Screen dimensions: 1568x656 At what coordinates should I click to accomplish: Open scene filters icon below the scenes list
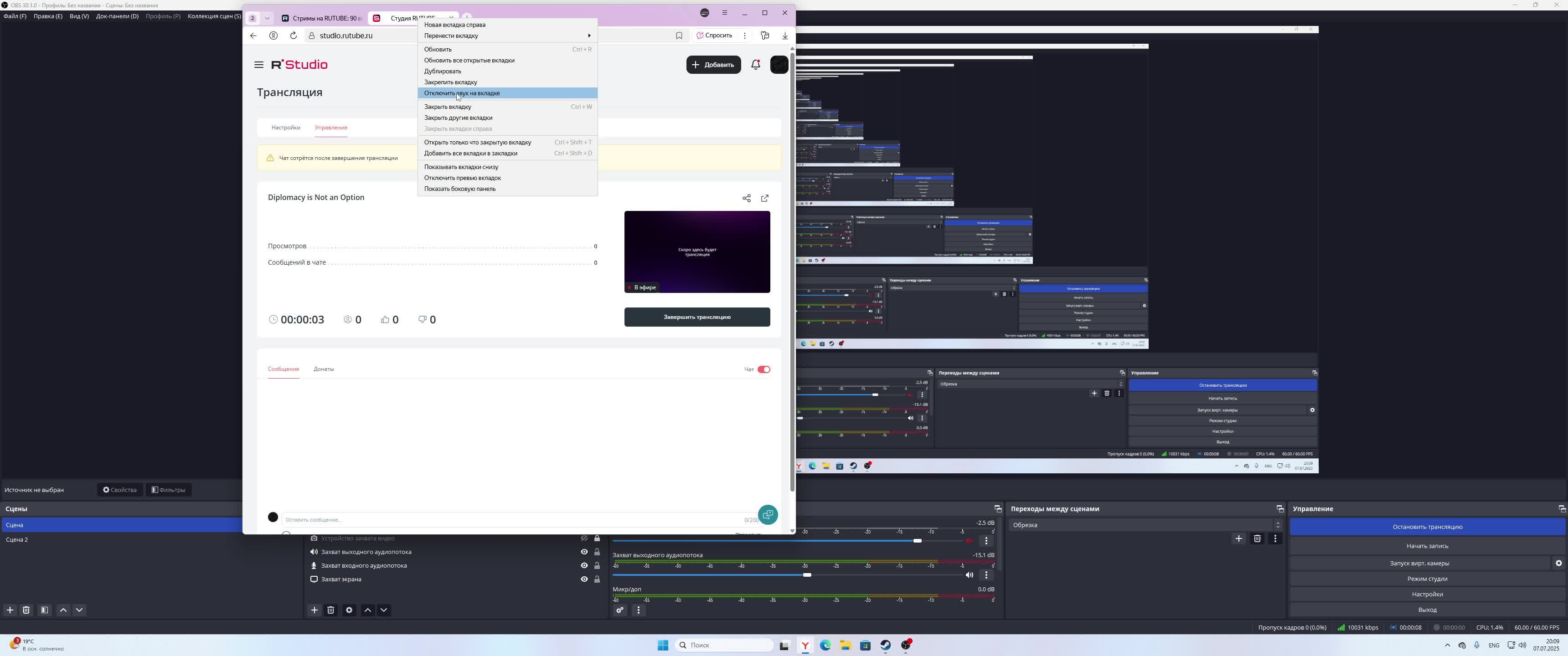pos(44,610)
